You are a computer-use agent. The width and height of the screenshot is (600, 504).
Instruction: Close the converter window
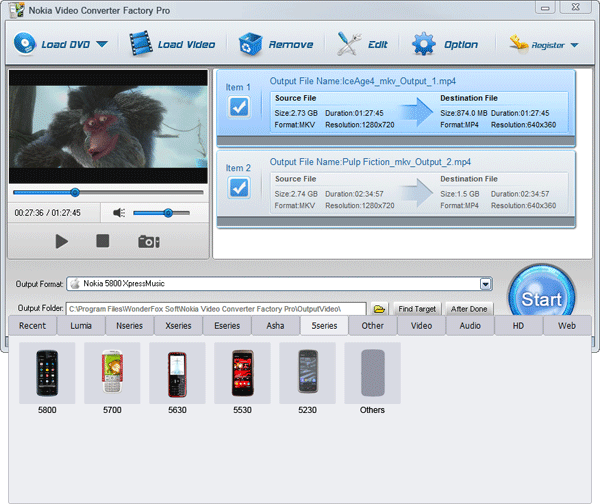click(x=576, y=7)
